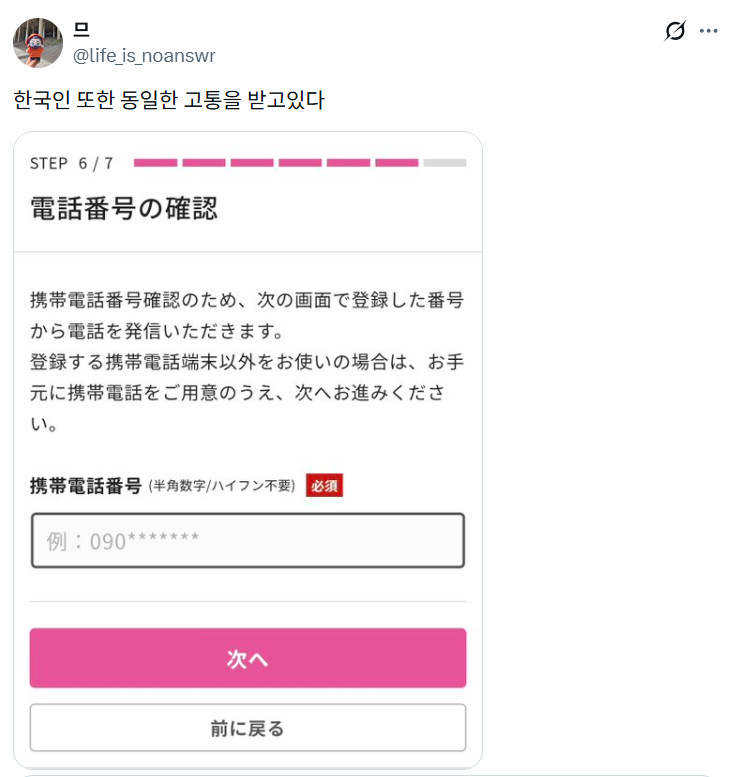Click the first pink progress segment
738x777 pixels.
click(x=155, y=163)
